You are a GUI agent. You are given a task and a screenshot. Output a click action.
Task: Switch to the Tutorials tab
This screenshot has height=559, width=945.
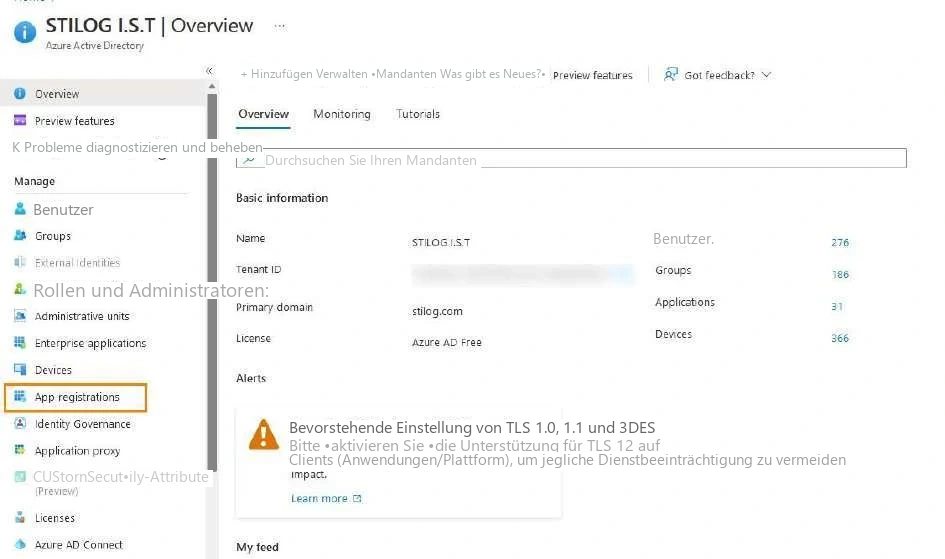[418, 114]
